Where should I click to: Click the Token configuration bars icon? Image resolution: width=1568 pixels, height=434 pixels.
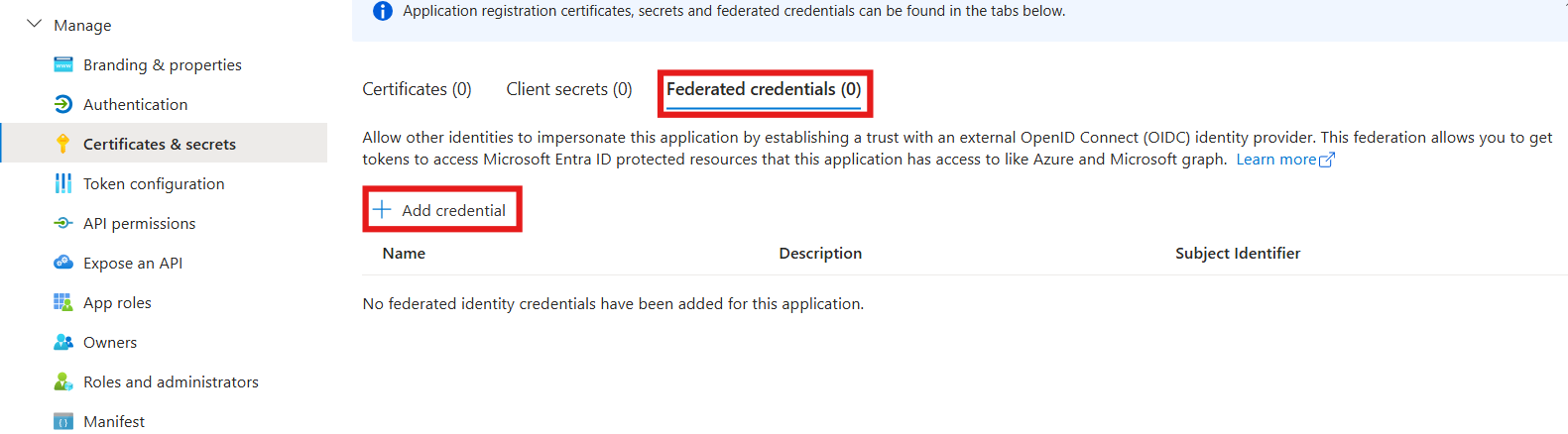pos(63,183)
